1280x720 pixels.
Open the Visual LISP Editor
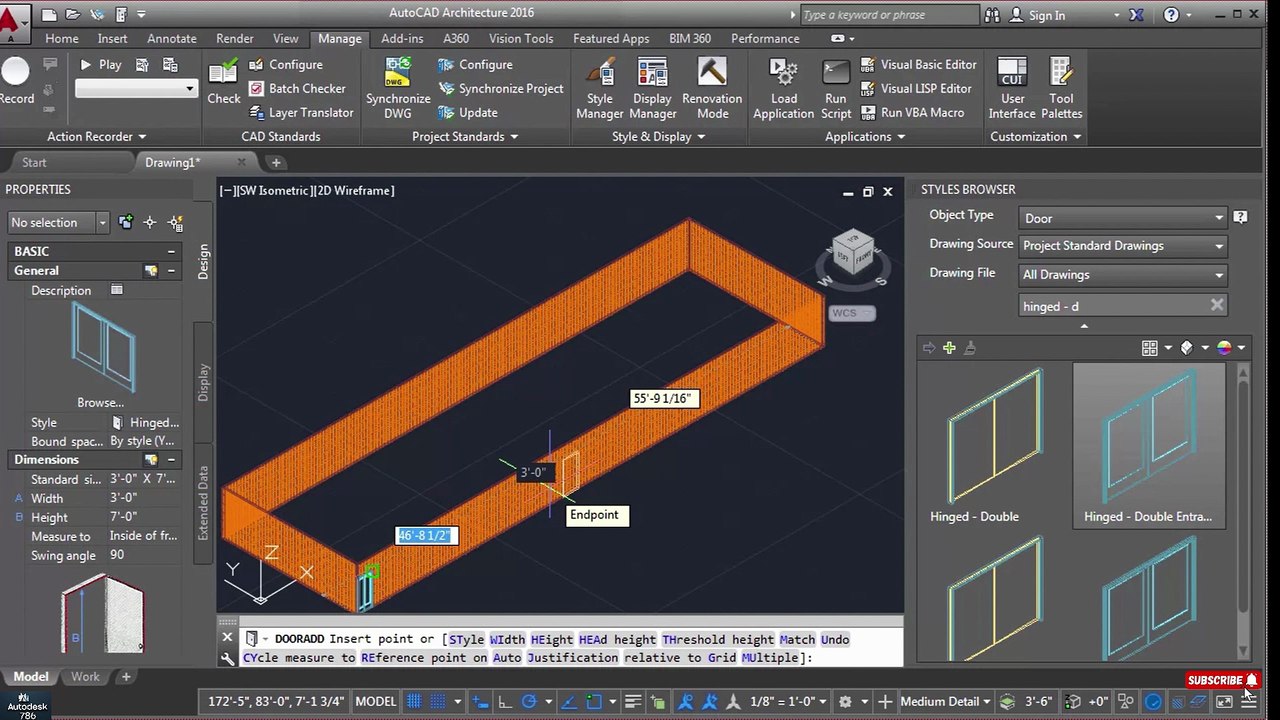pos(915,88)
